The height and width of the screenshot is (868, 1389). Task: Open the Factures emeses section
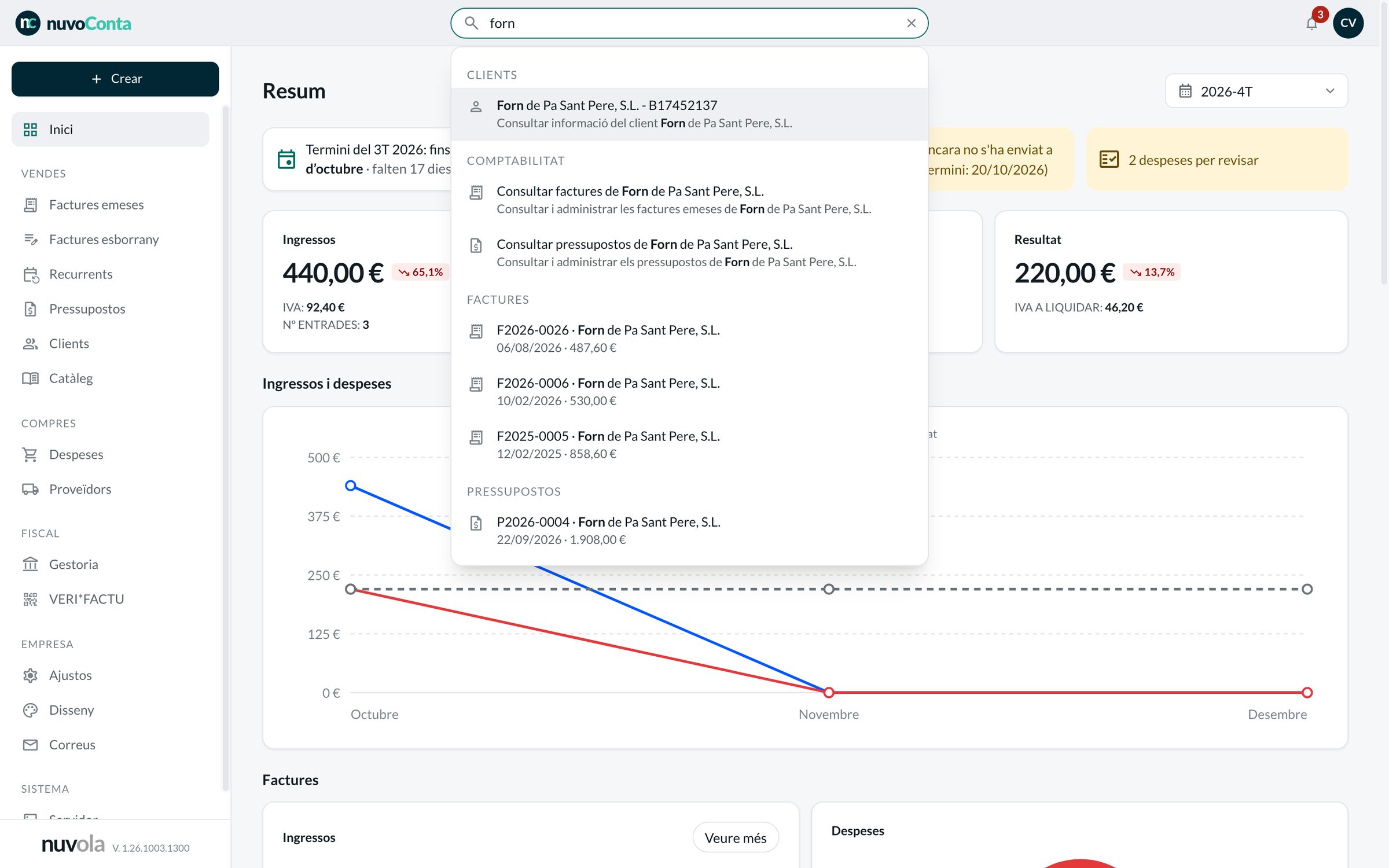point(110,205)
